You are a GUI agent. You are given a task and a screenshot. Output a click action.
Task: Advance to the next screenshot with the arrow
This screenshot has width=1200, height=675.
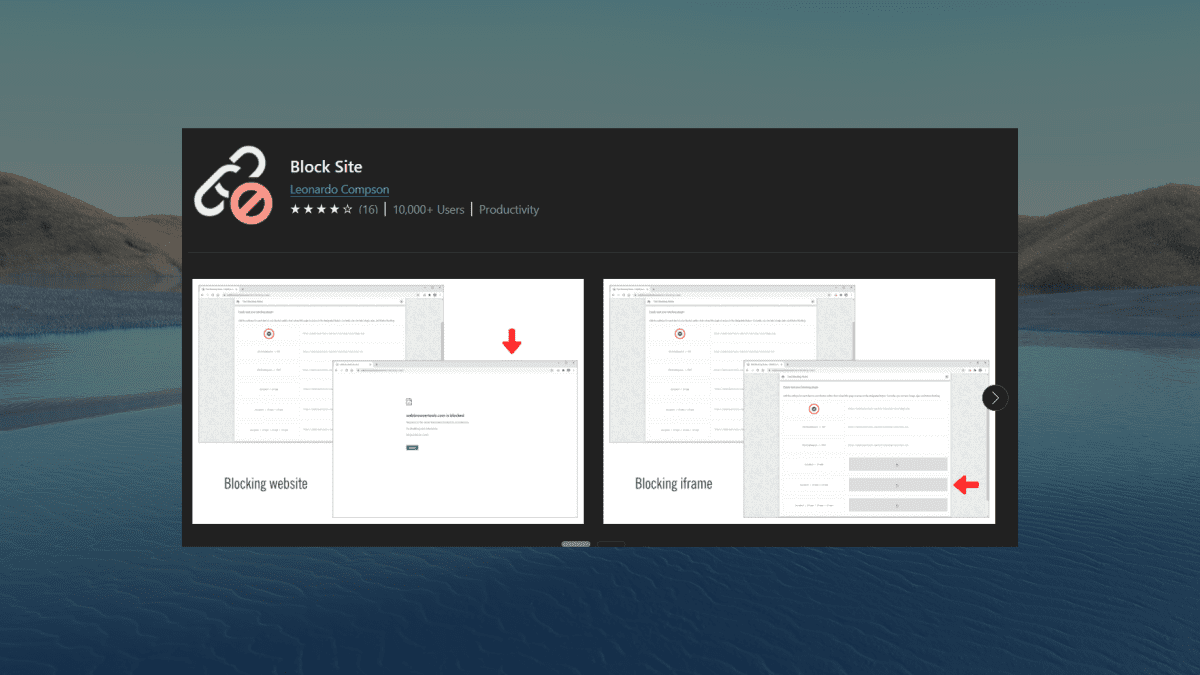[995, 398]
